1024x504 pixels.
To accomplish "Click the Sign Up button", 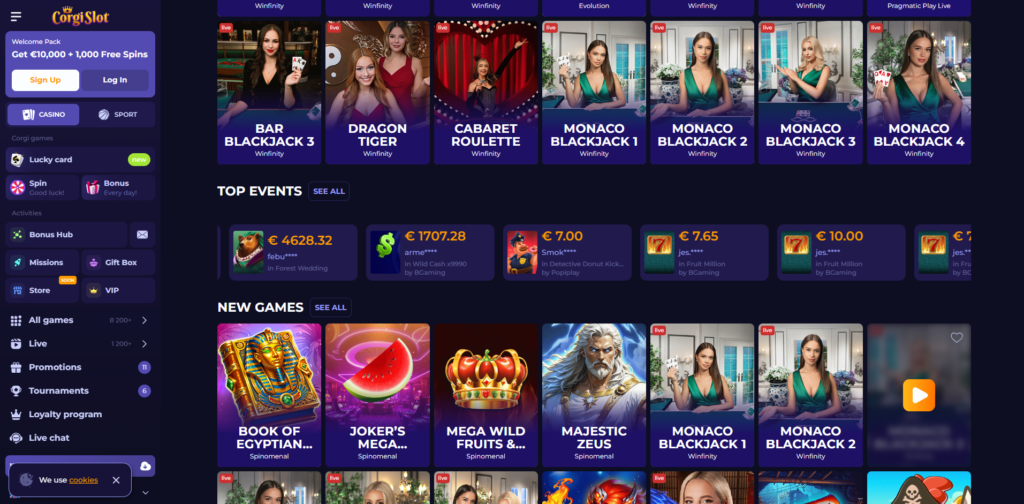I will (x=45, y=80).
